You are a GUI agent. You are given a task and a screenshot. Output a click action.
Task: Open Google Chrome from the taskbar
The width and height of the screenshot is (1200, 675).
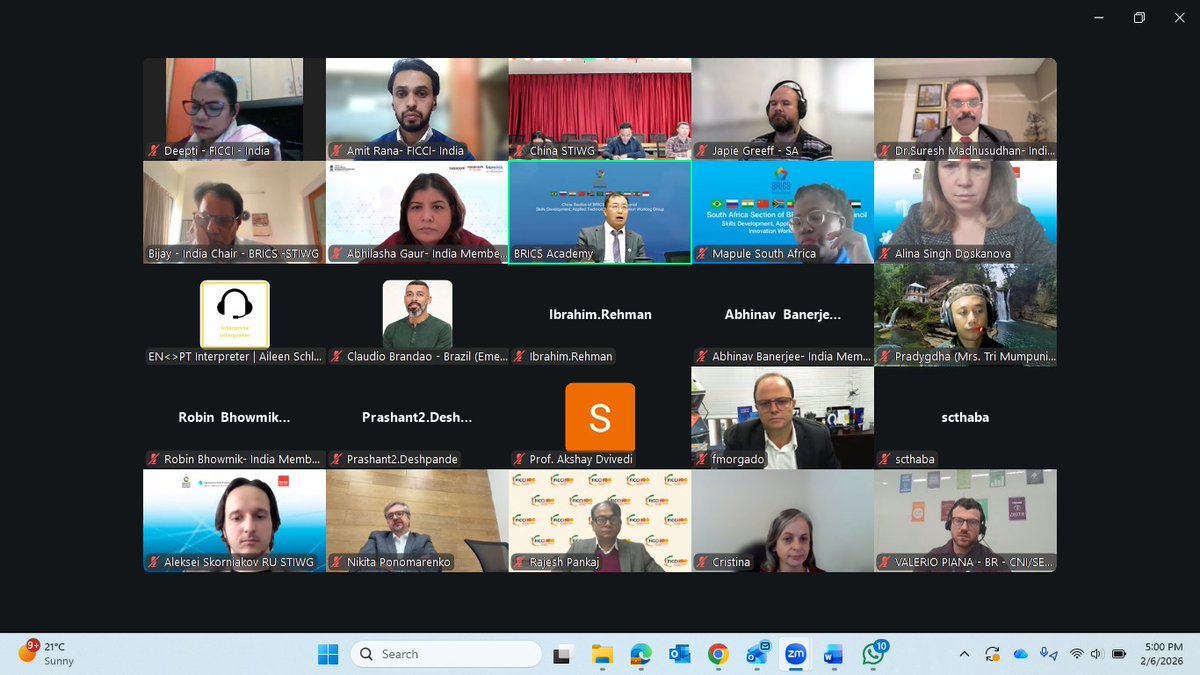[718, 654]
